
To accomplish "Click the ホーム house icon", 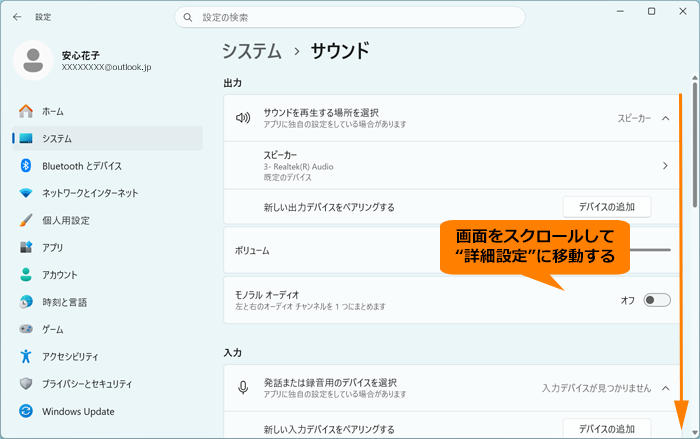I will tap(26, 111).
